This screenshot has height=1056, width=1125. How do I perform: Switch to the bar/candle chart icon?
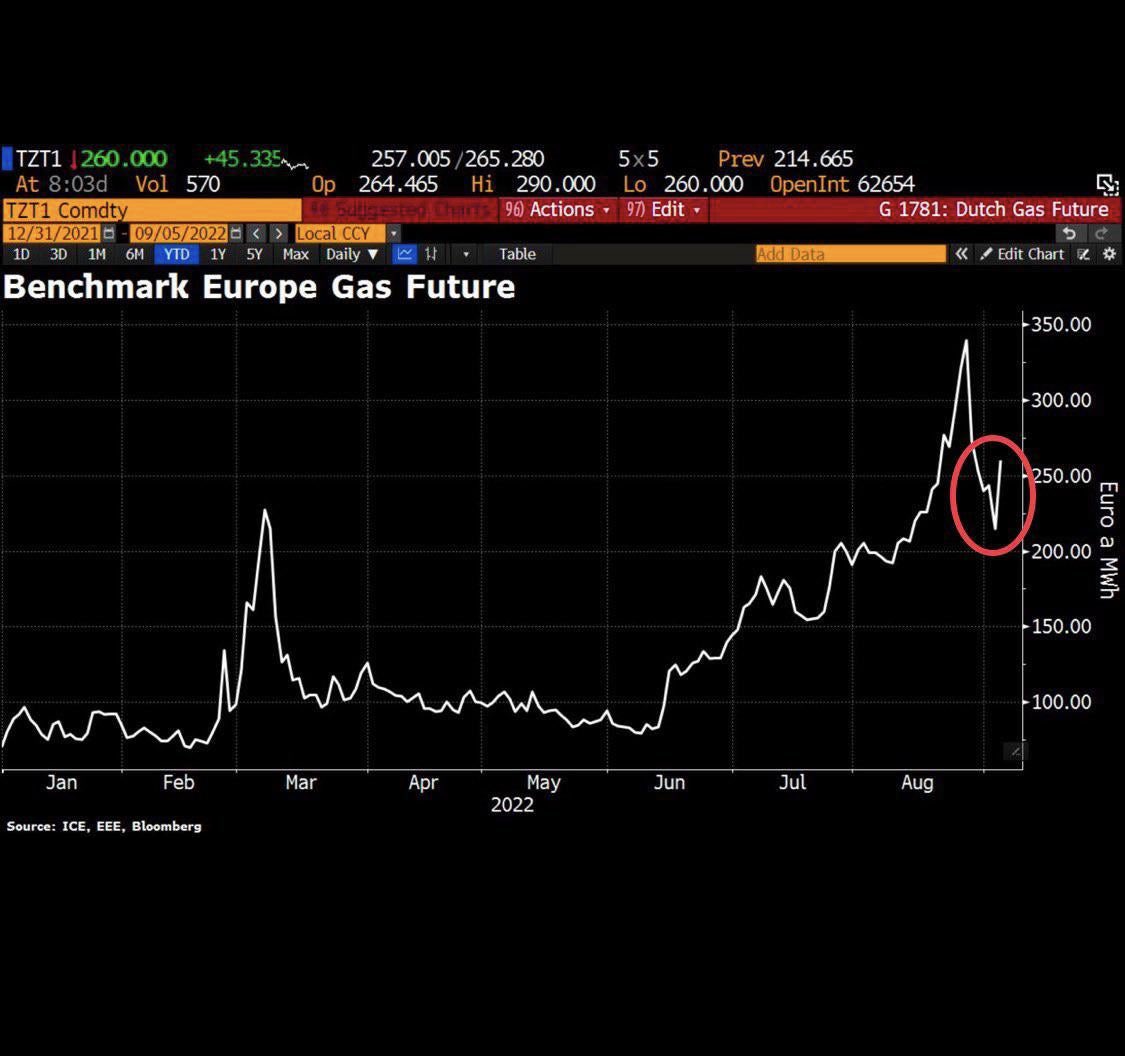[431, 254]
